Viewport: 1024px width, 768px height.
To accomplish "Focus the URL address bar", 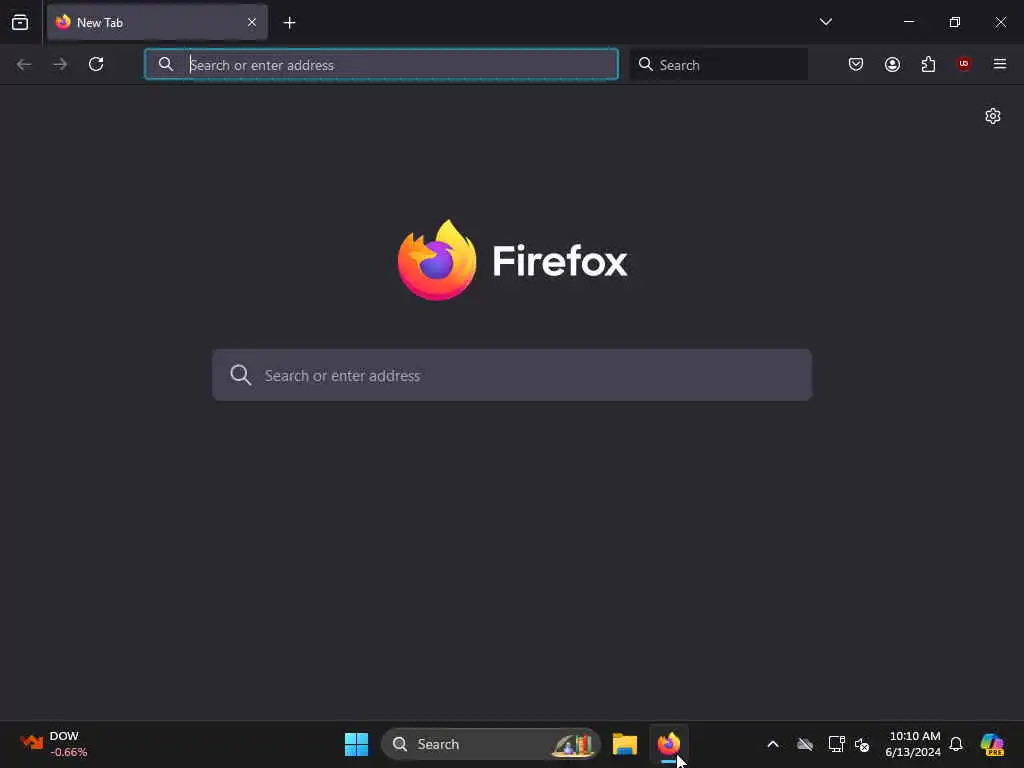I will click(x=381, y=64).
